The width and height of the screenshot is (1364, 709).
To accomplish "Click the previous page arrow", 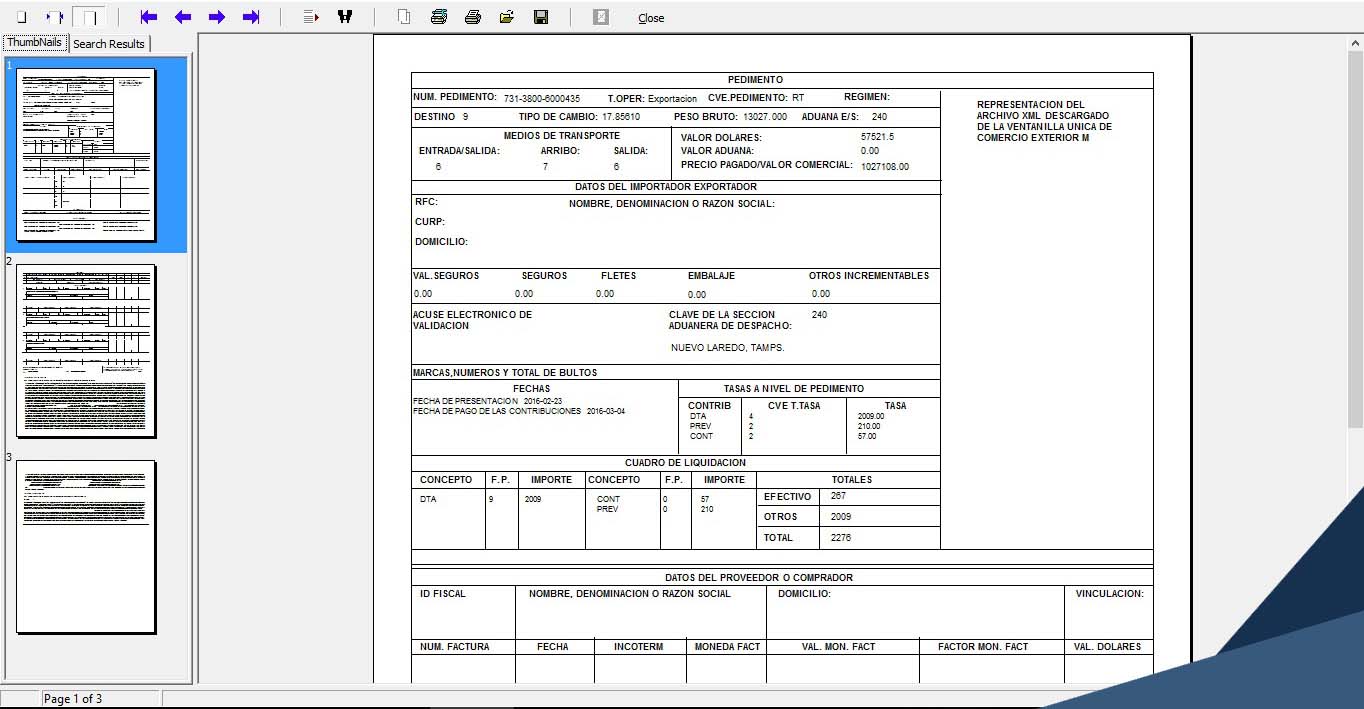I will [183, 17].
